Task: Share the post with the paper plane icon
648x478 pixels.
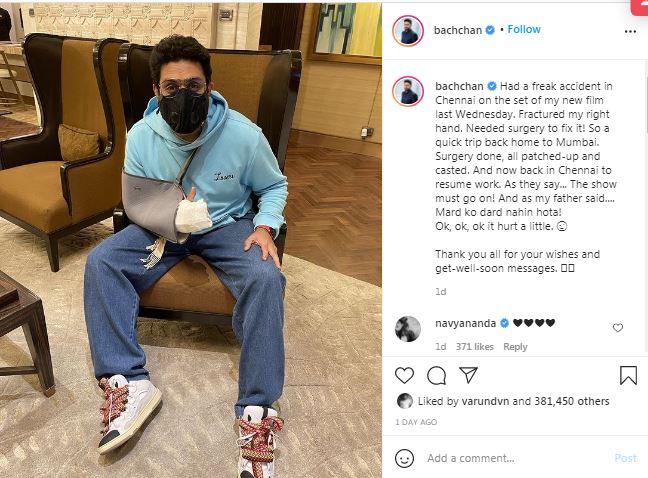Action: [x=468, y=375]
